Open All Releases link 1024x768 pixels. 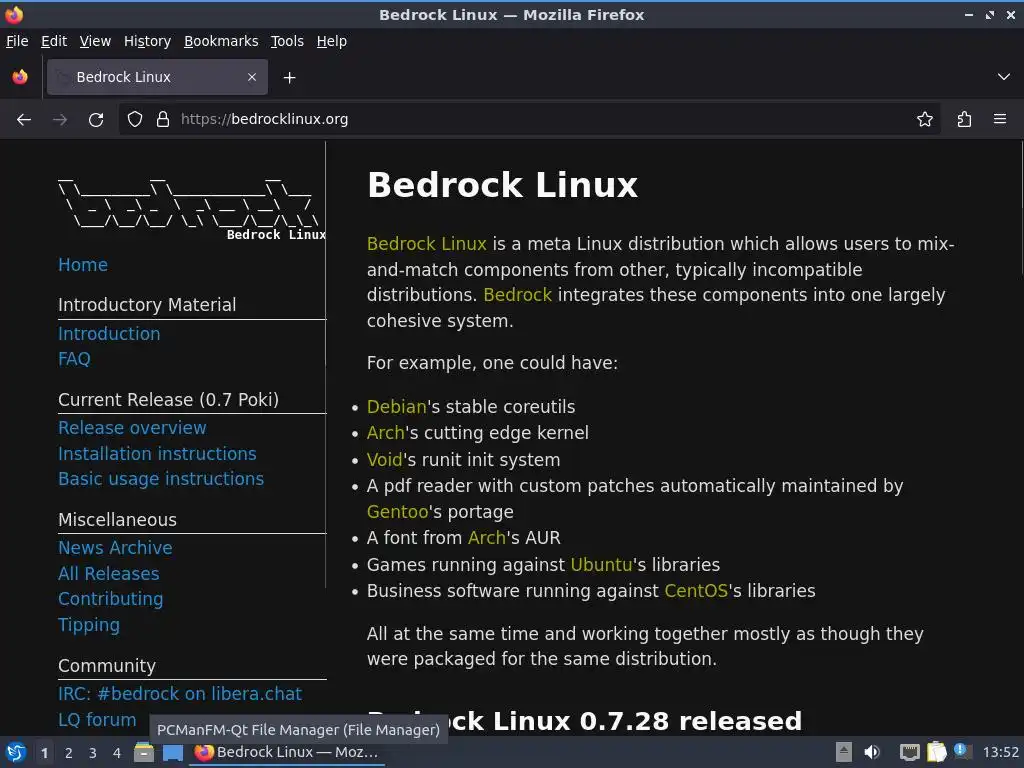click(108, 574)
